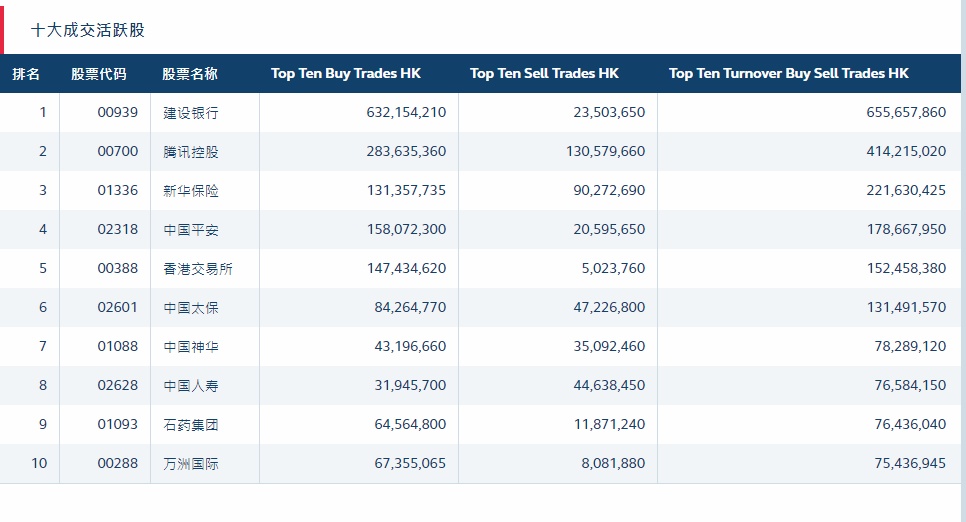Select buy trades value 632,154,210
Viewport: 966px width, 522px height.
click(x=404, y=113)
